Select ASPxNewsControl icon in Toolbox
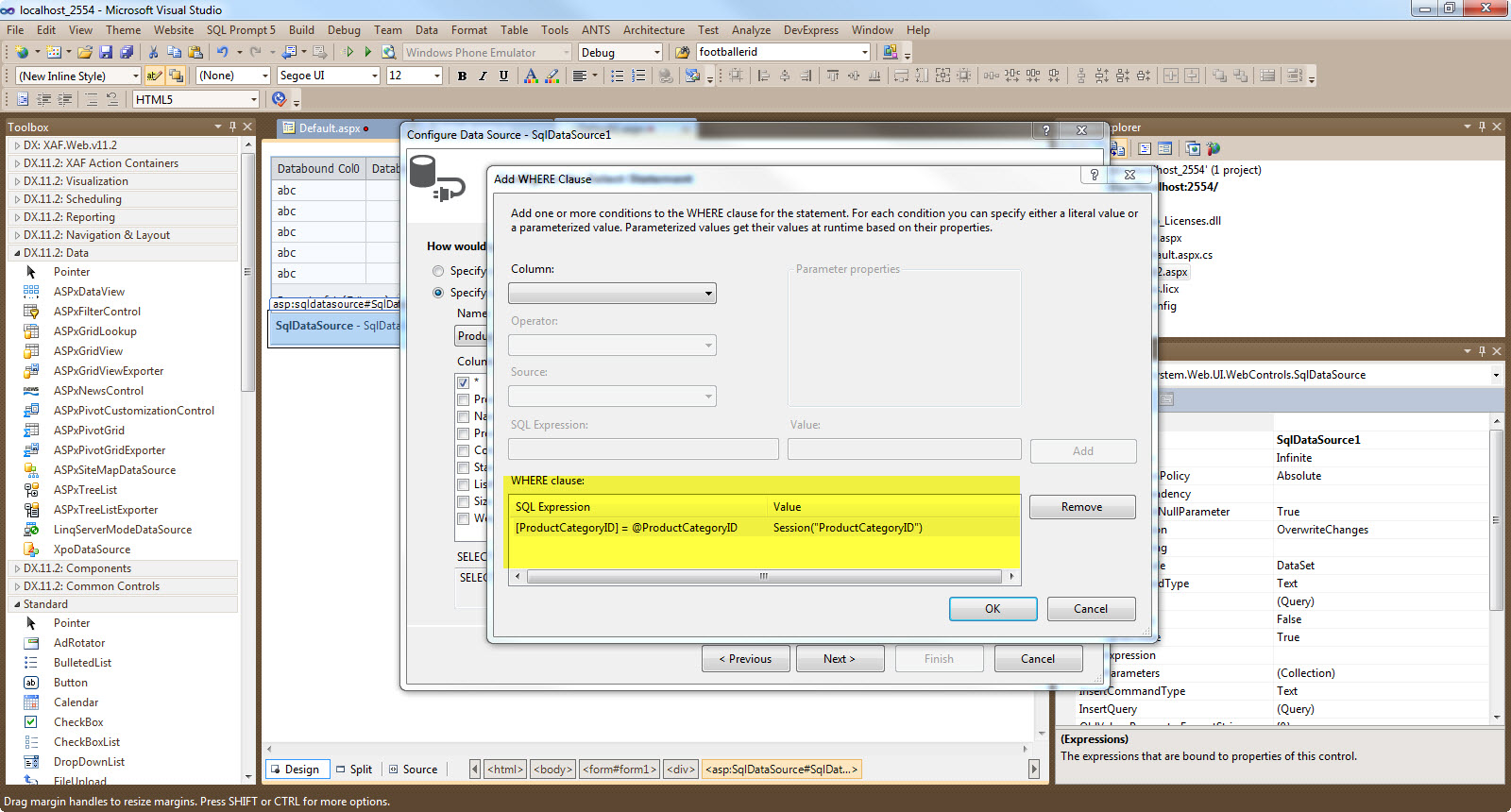The height and width of the screenshot is (812, 1511). click(x=31, y=391)
